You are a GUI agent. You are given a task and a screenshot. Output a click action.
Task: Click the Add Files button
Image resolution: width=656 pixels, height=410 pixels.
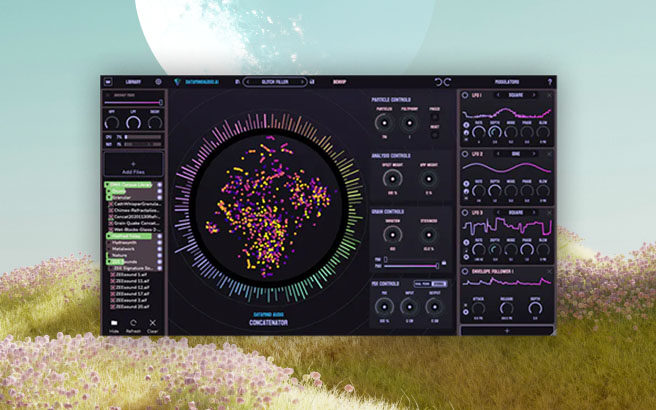(133, 164)
